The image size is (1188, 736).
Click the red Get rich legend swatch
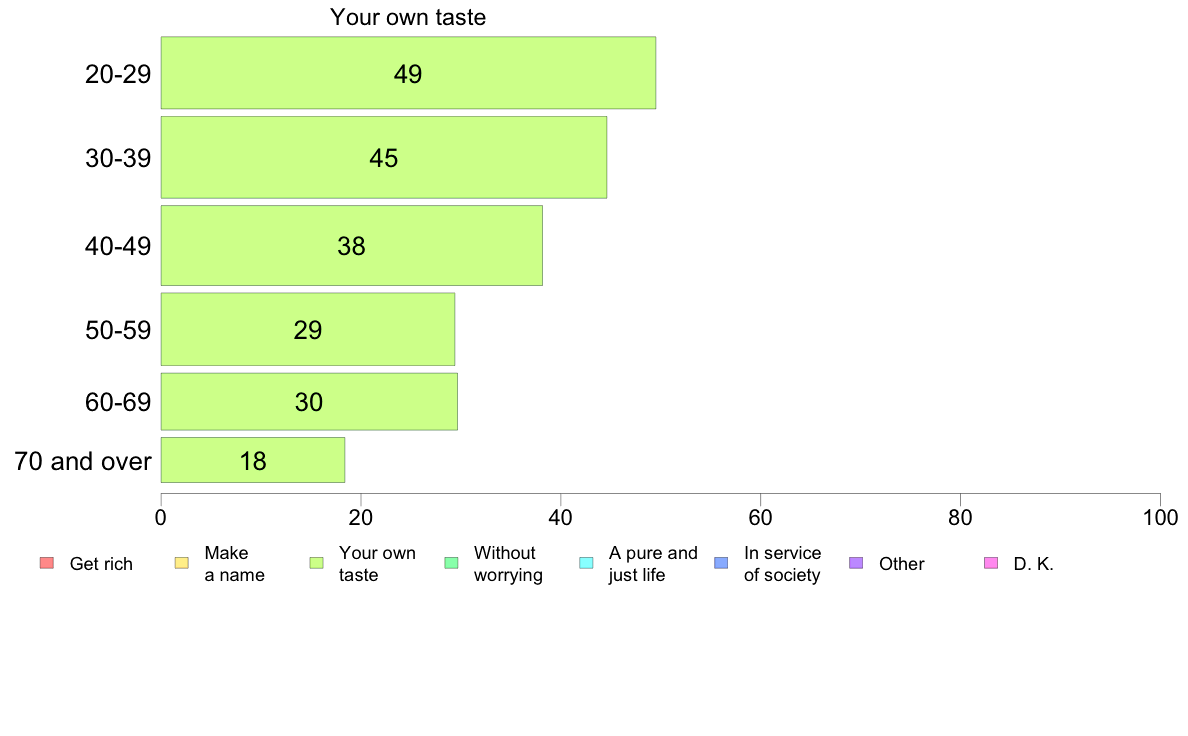(x=47, y=563)
